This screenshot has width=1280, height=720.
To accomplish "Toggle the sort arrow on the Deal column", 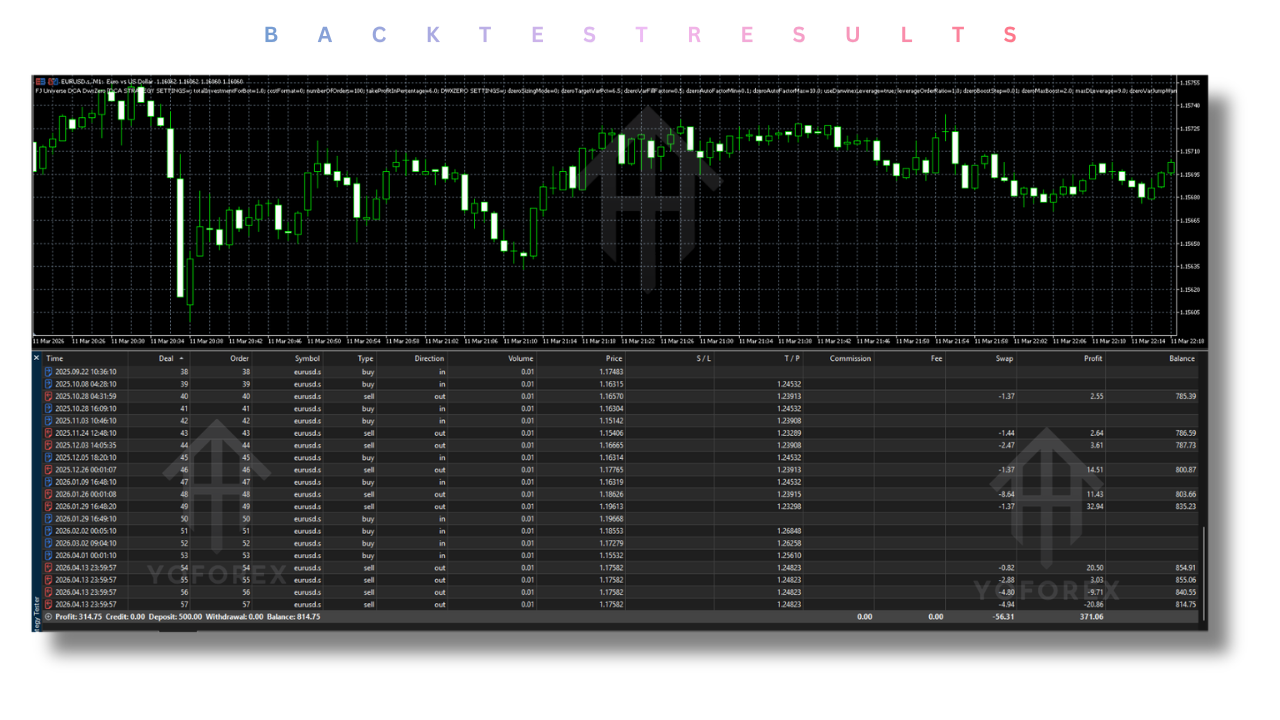I will [x=181, y=358].
